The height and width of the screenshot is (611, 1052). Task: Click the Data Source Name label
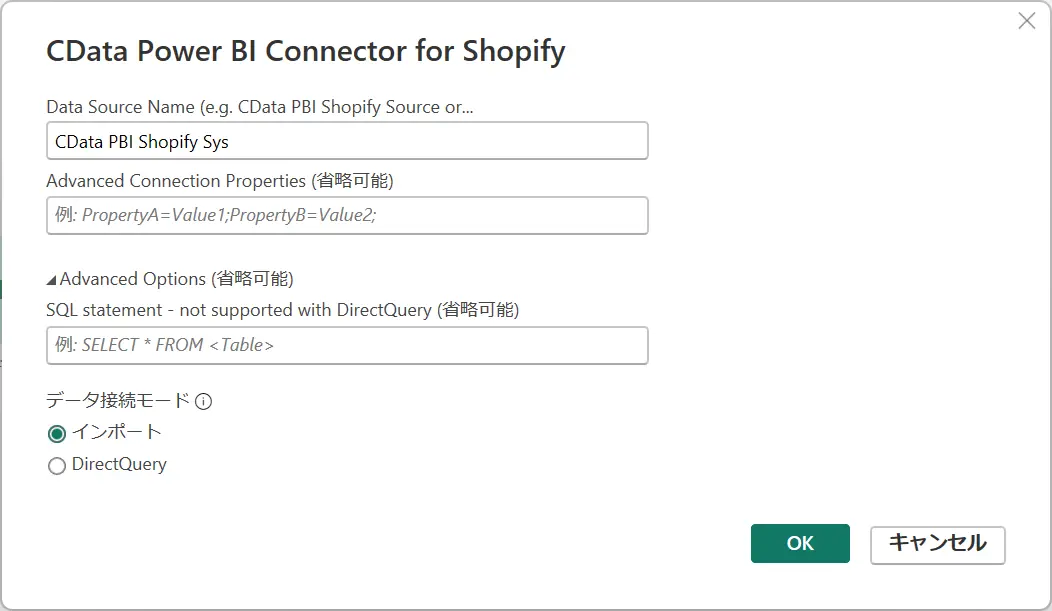(x=259, y=107)
